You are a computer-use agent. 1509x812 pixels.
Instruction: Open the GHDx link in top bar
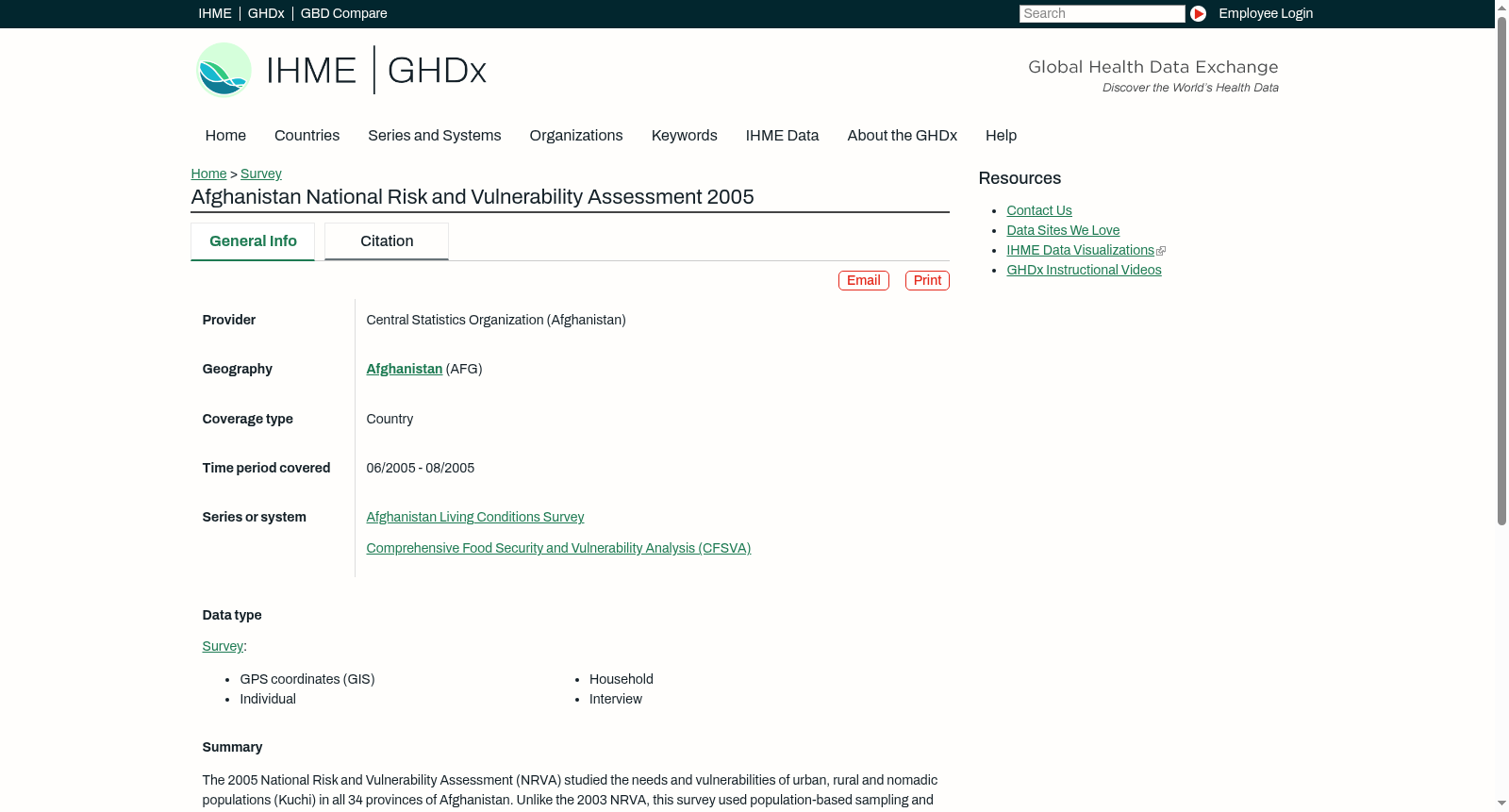pos(266,13)
